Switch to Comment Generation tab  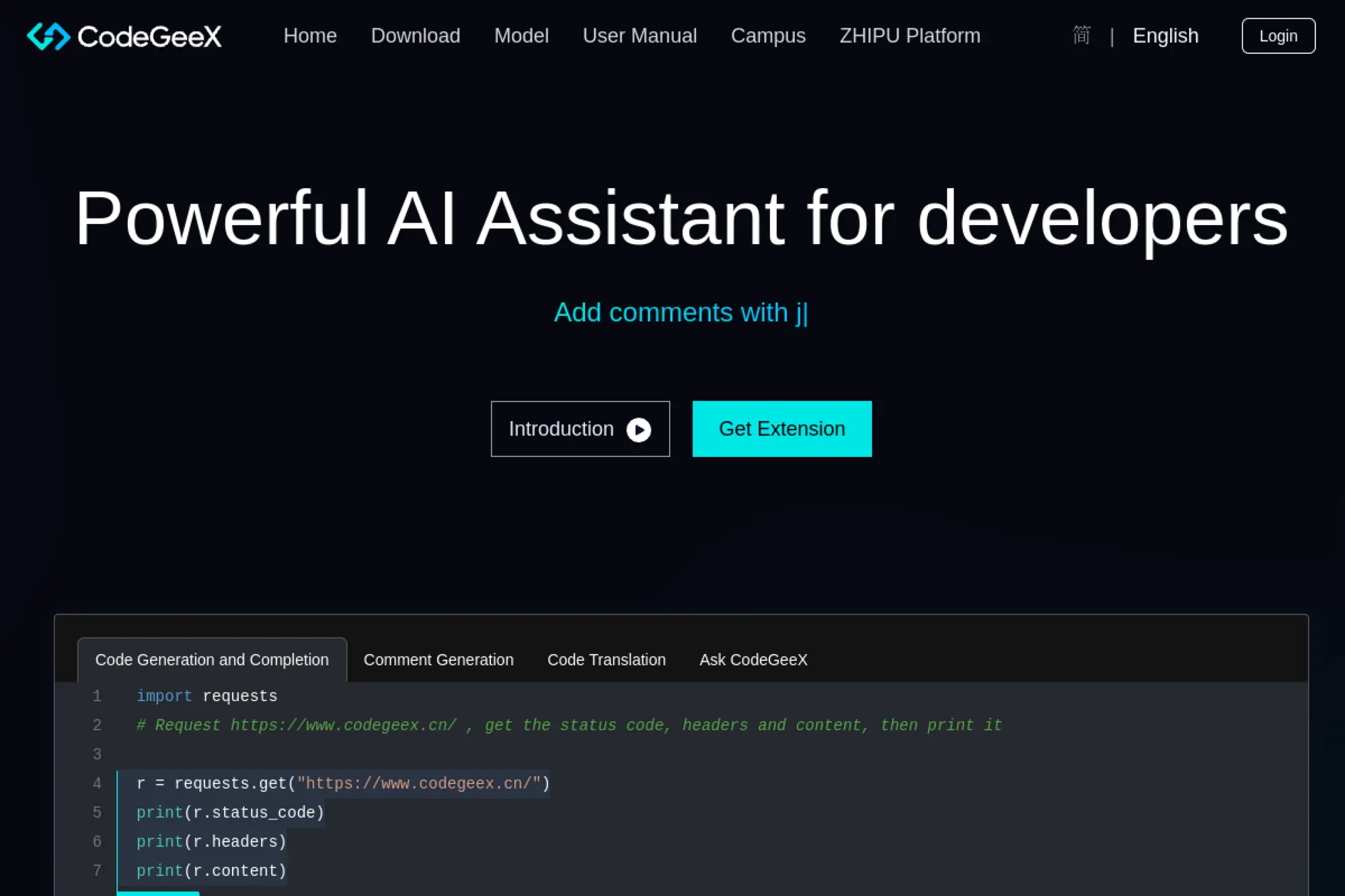pos(438,660)
